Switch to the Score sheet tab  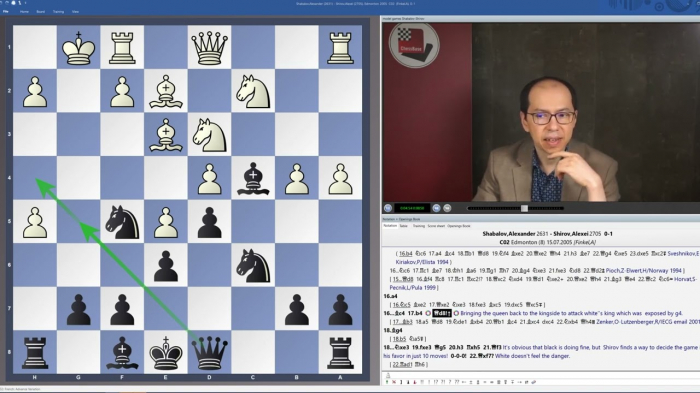[x=436, y=226]
